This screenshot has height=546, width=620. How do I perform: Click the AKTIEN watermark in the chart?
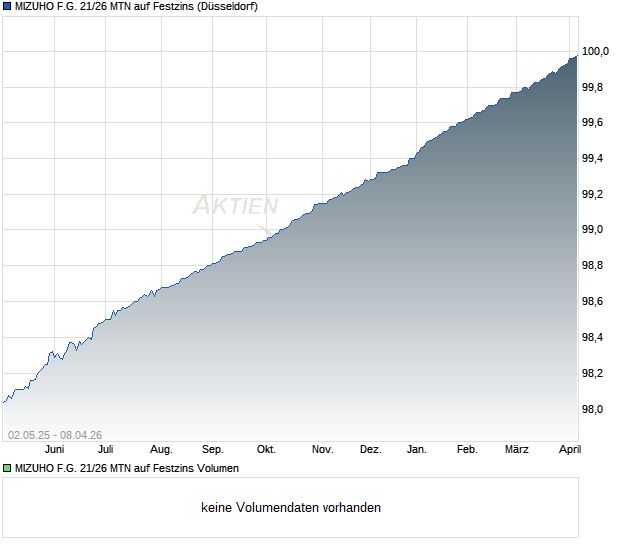click(x=235, y=205)
